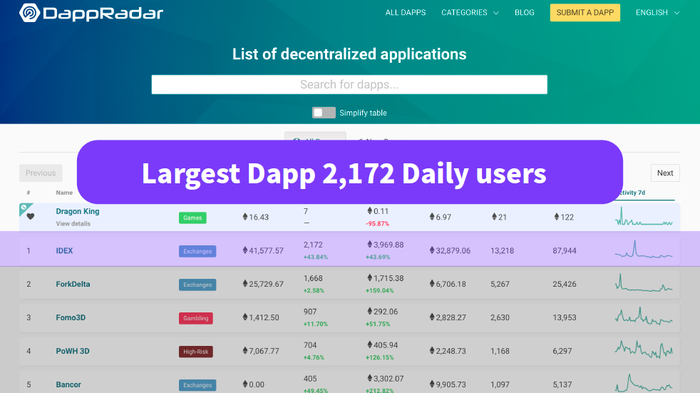
Task: Open the Dragon King dapp link
Action: [78, 211]
